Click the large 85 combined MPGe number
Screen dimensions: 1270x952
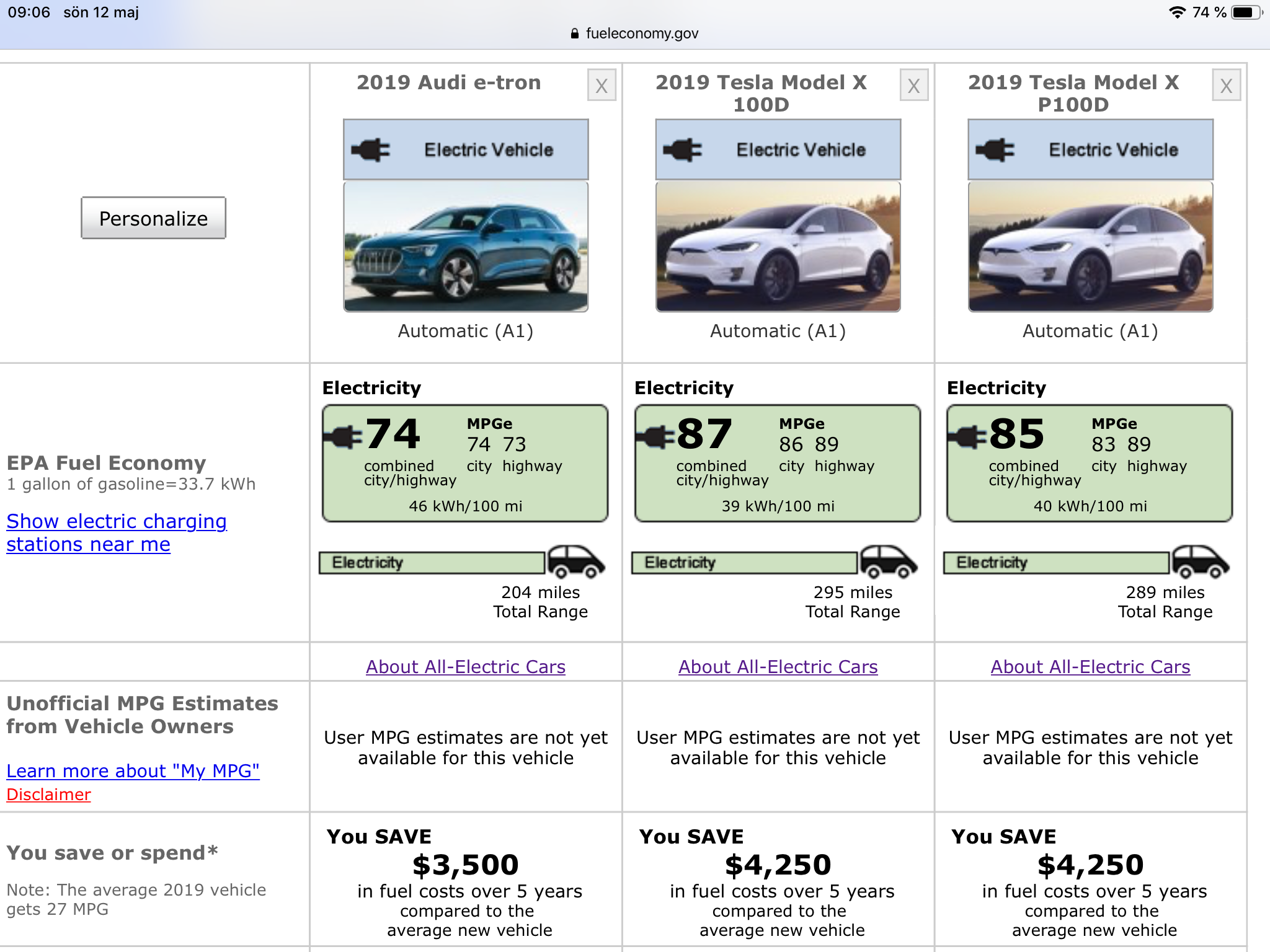pyautogui.click(x=1017, y=434)
